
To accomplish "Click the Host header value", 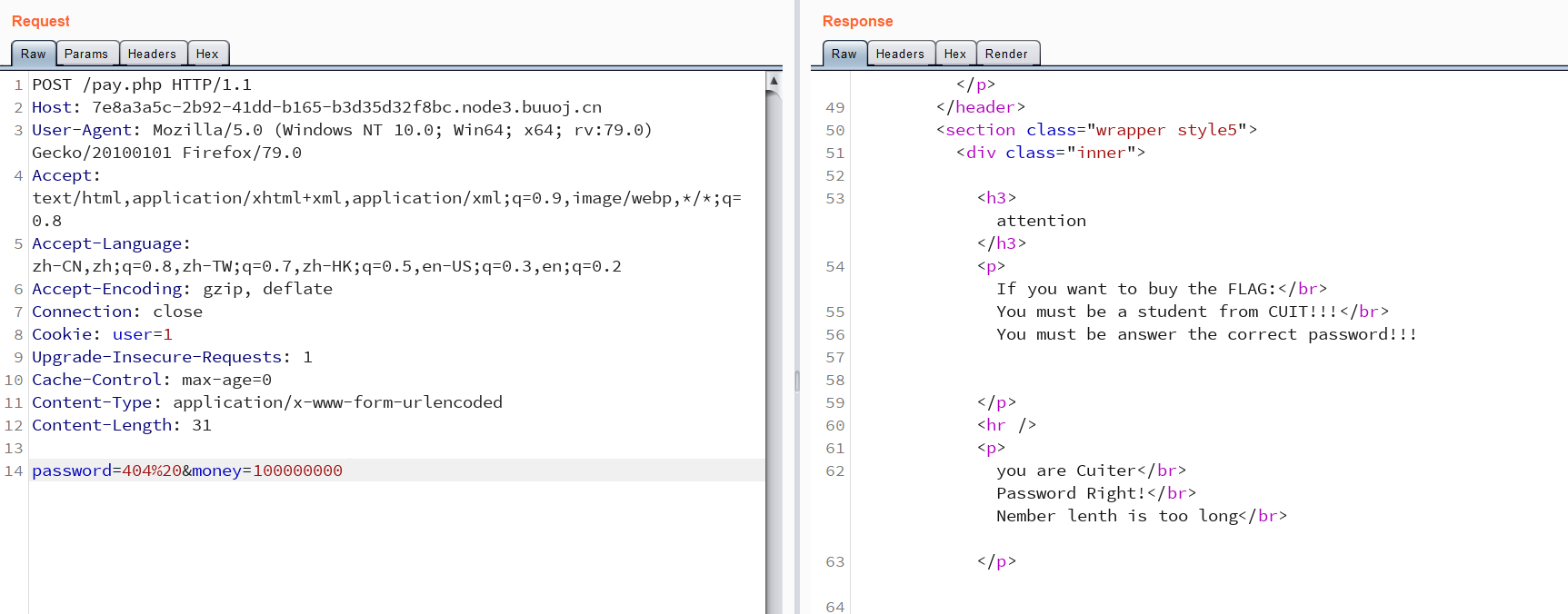I will [346, 107].
